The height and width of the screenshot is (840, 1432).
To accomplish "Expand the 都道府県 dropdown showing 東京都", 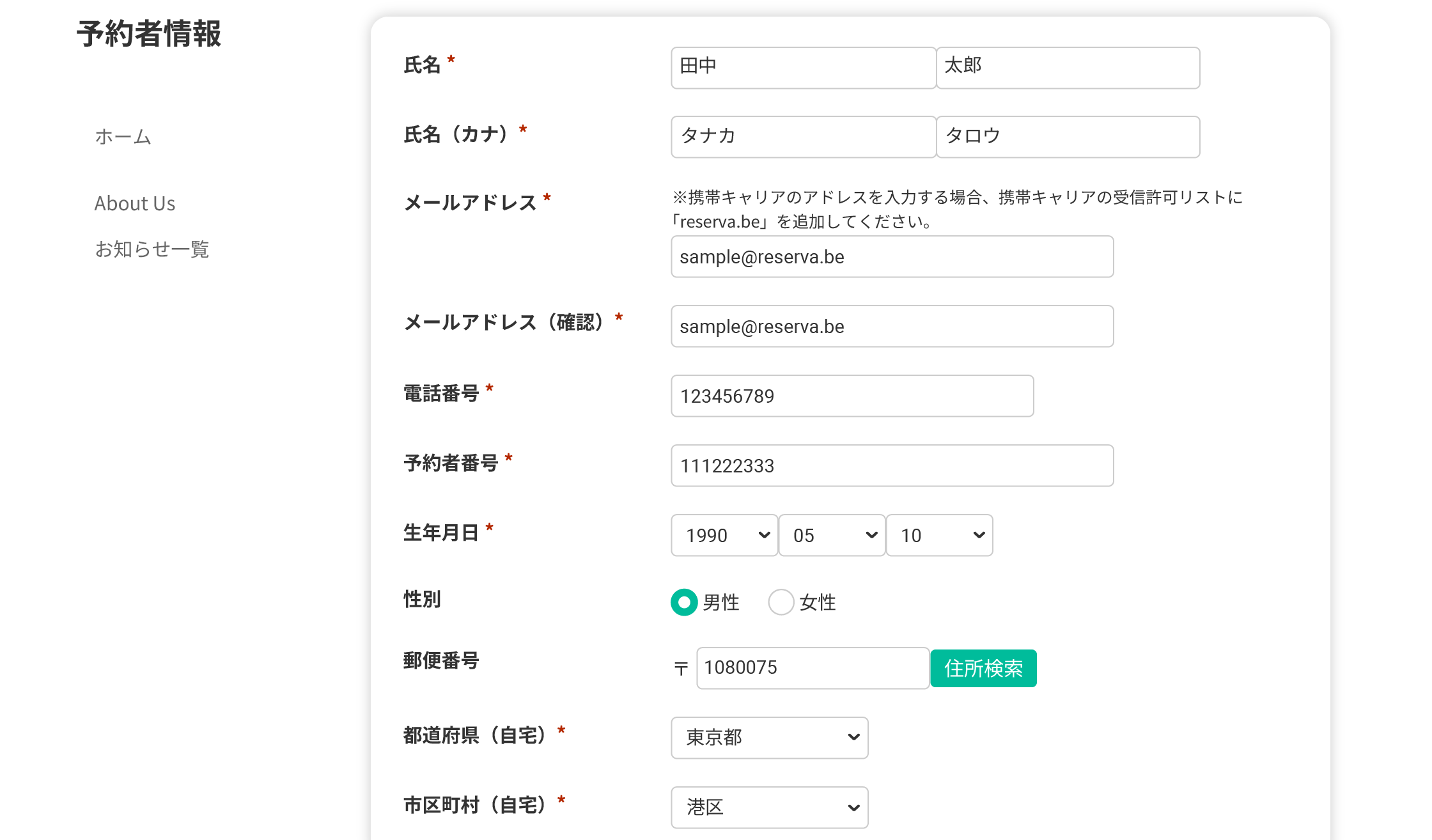I will [769, 737].
